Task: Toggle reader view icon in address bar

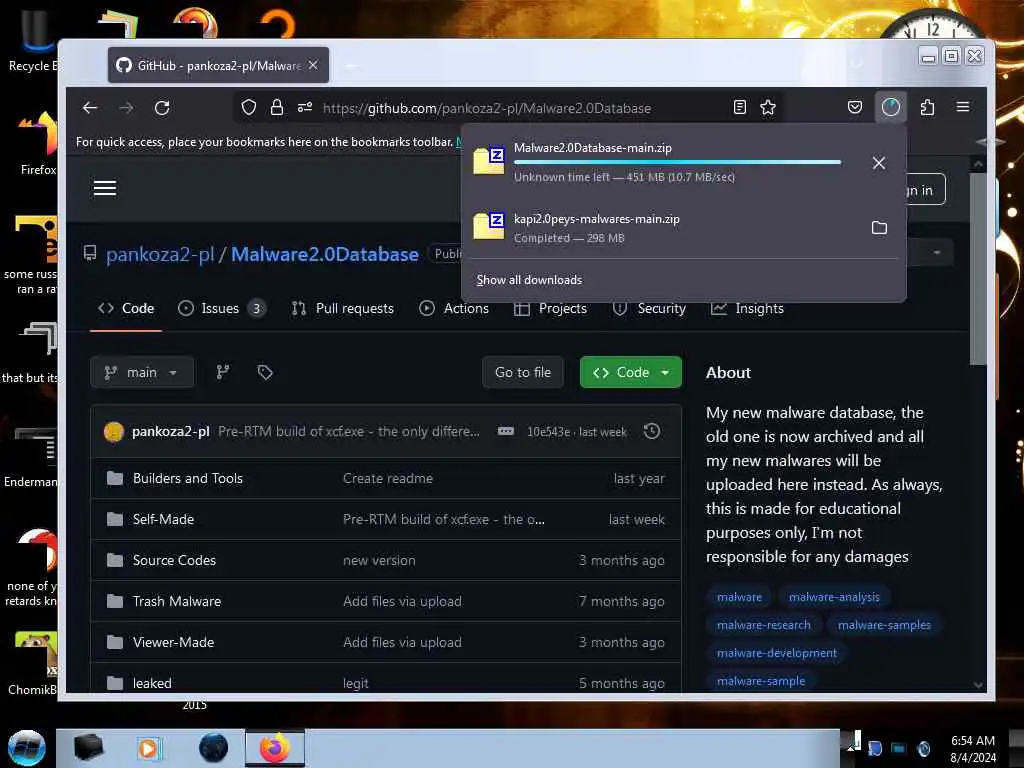Action: click(x=740, y=108)
